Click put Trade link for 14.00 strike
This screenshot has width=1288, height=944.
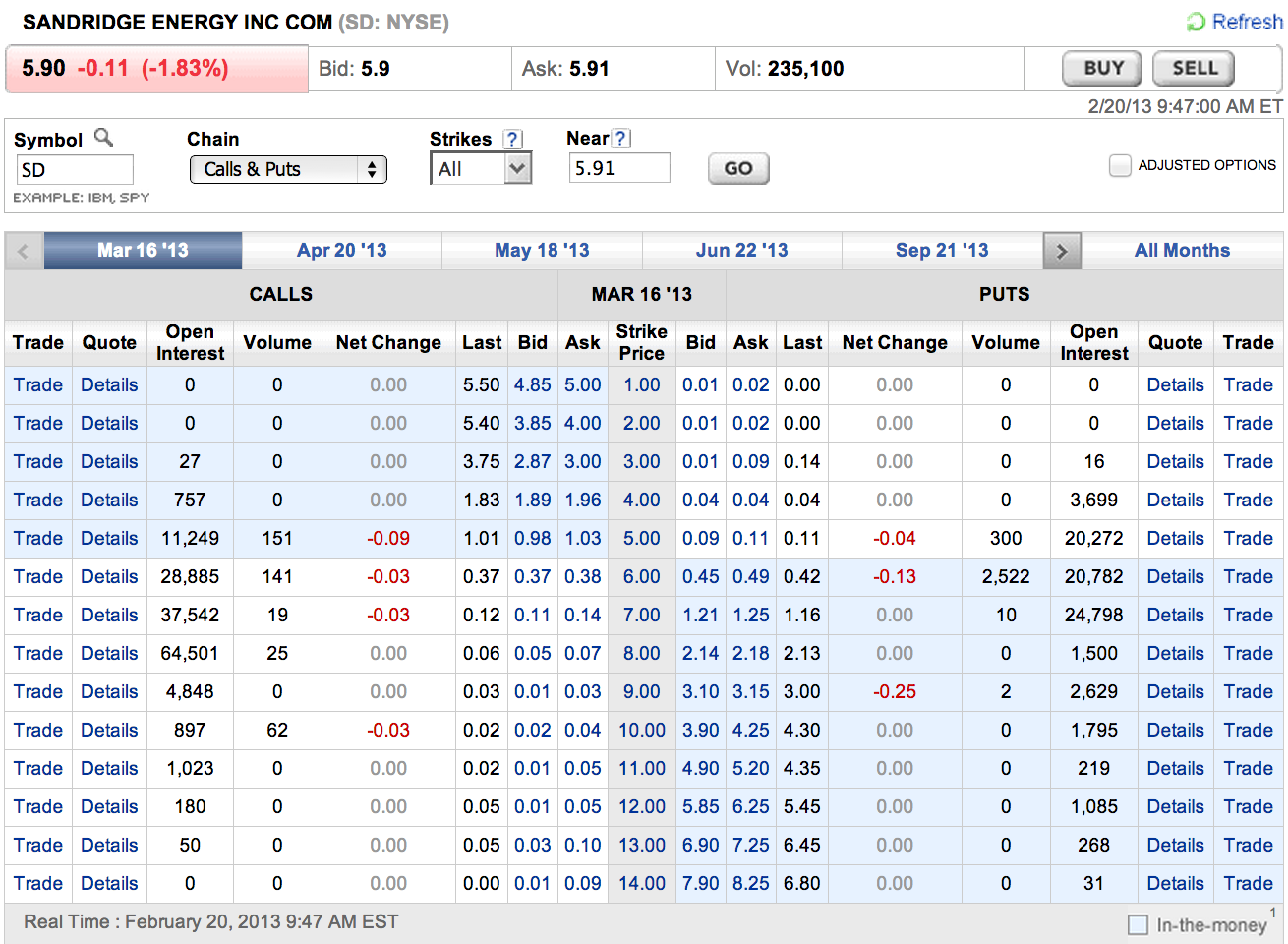1248,884
